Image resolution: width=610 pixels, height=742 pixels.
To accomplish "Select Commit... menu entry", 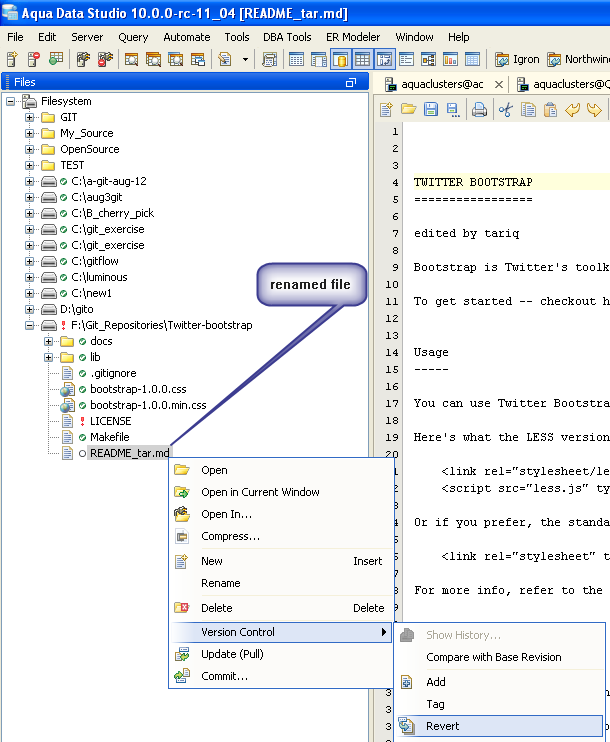I will (281, 676).
